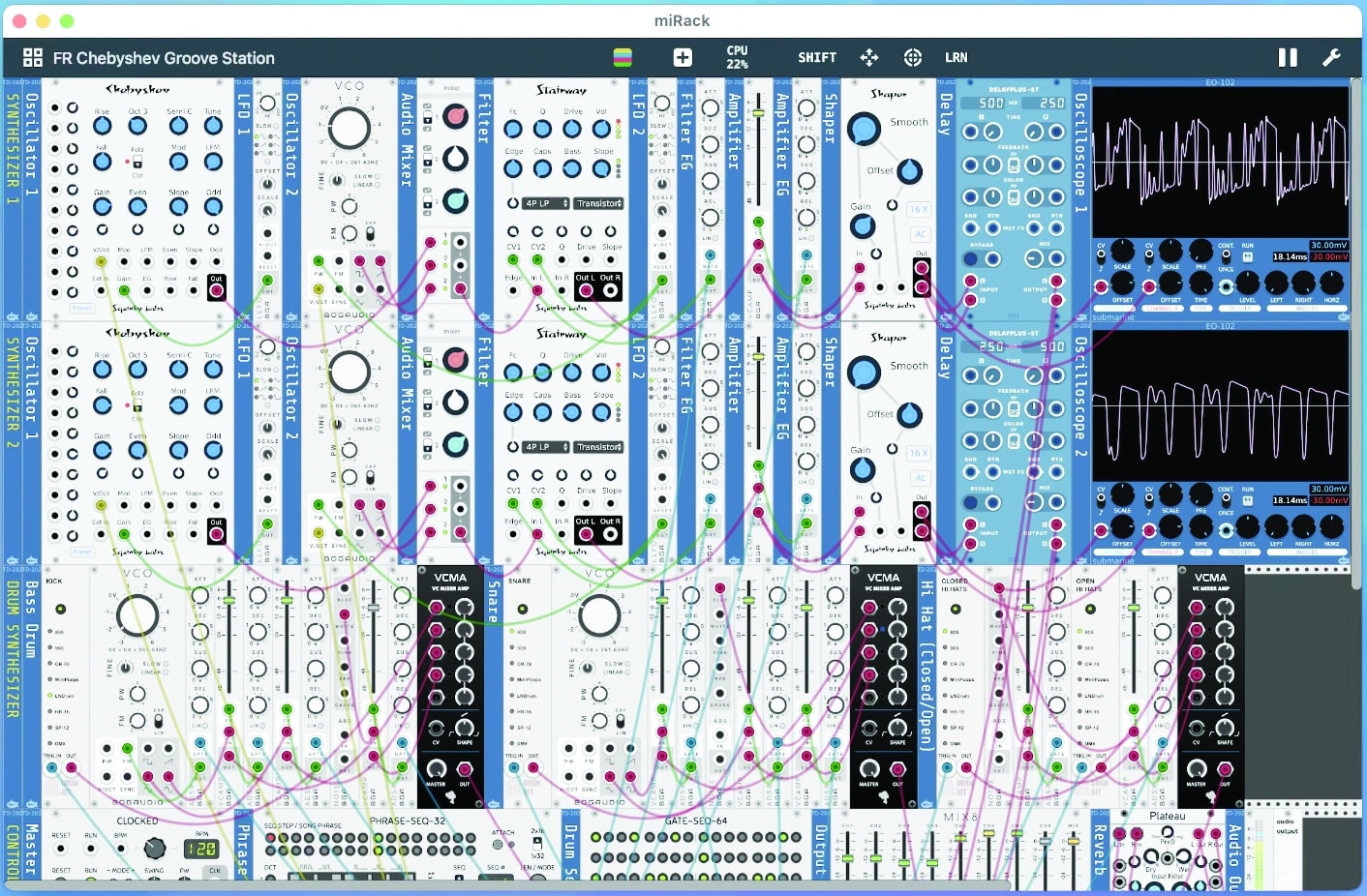Open the module browser grid icon
The width and height of the screenshot is (1367, 896).
(33, 58)
